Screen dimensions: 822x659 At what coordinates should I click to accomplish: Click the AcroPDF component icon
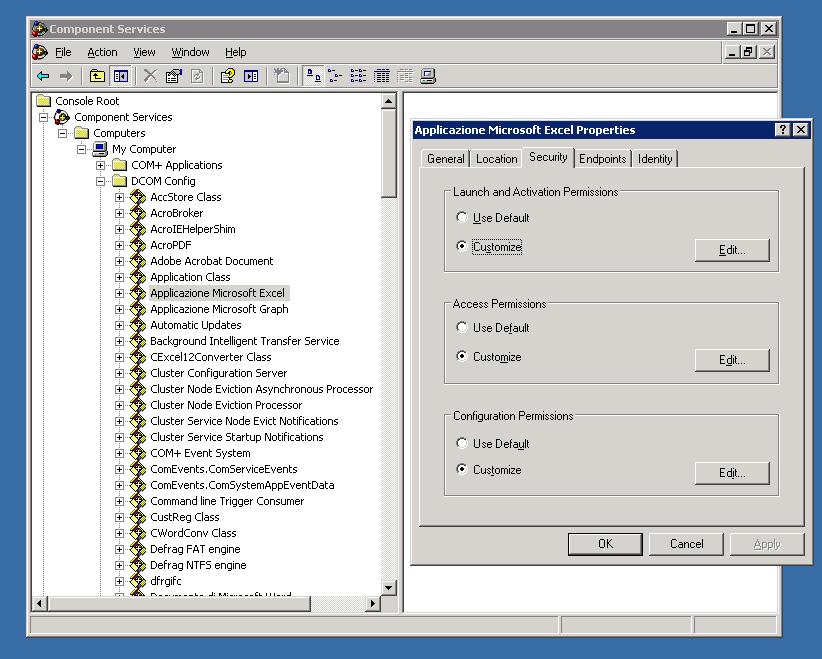138,245
